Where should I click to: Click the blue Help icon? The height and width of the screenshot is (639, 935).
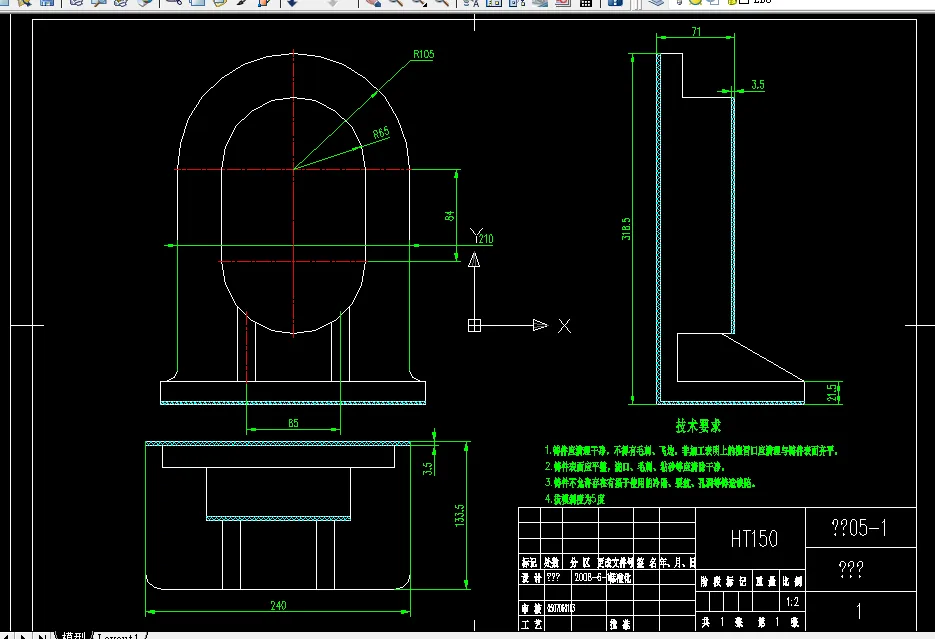click(615, 3)
